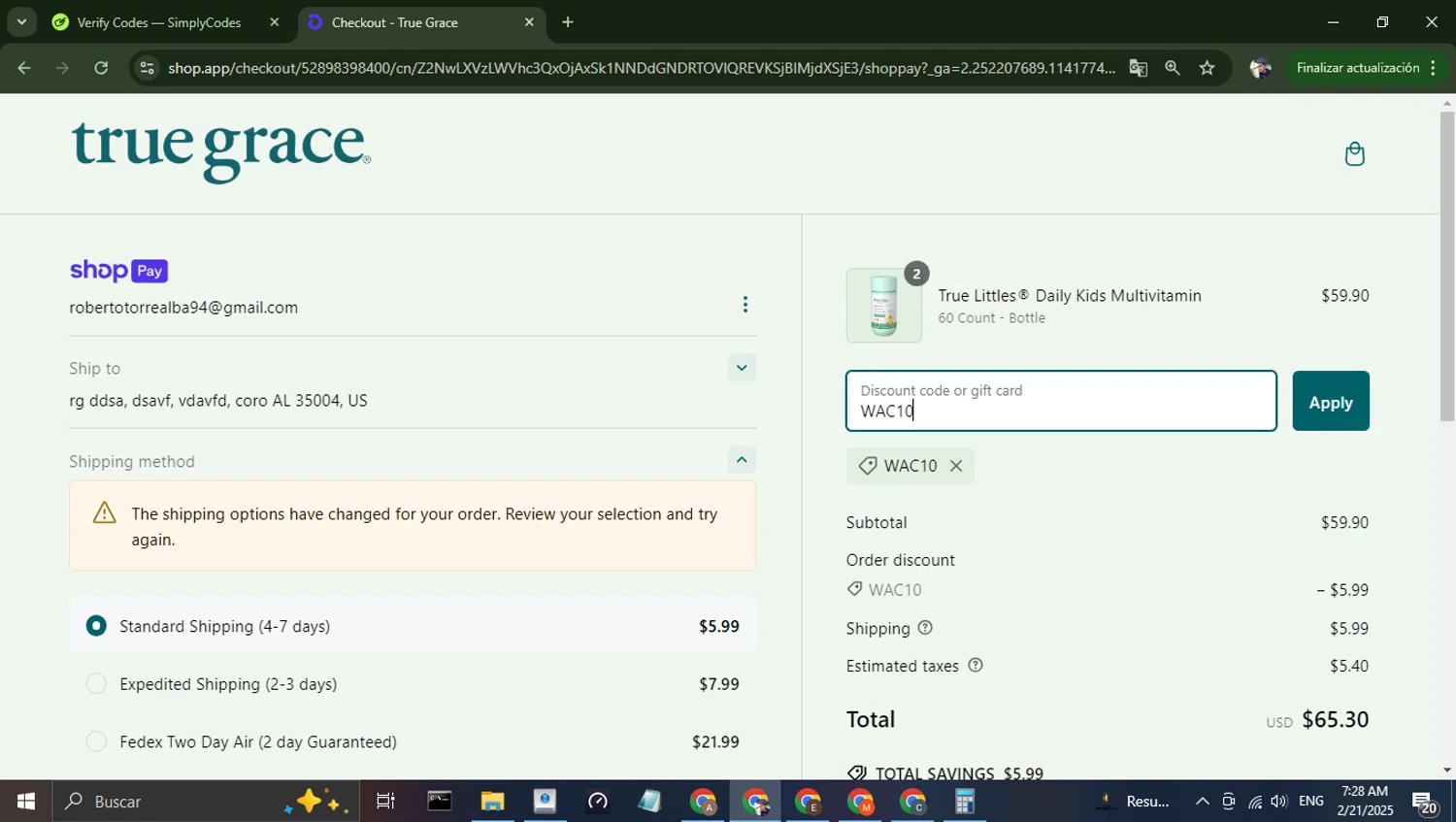Click the Buscar taskbar search box
This screenshot has height=822, width=1456.
tap(206, 802)
